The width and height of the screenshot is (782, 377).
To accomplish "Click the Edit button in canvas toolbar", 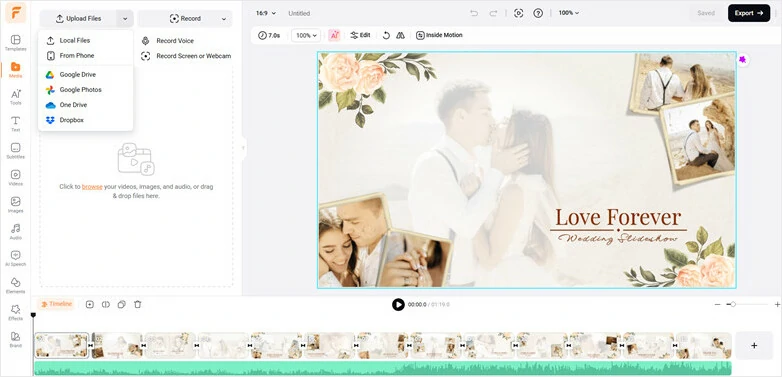I will click(x=360, y=35).
